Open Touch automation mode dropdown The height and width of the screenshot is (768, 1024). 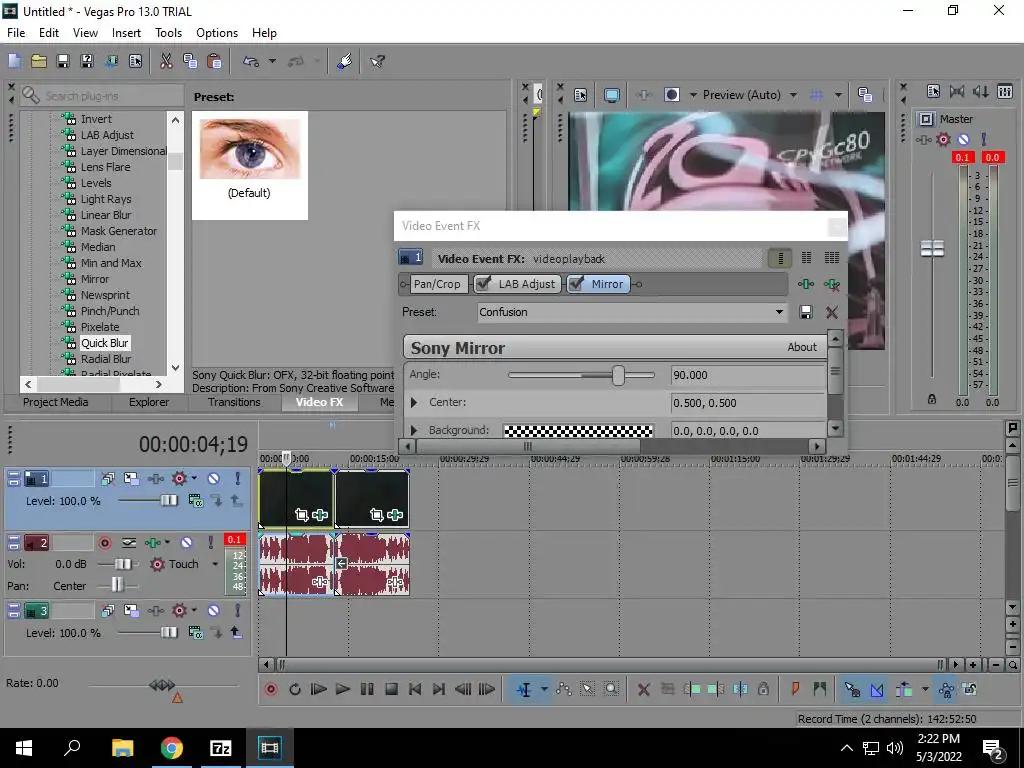215,564
